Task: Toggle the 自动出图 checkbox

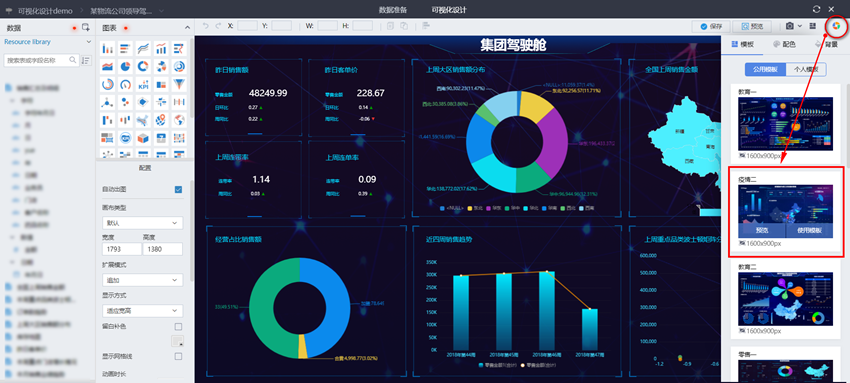Action: point(178,190)
